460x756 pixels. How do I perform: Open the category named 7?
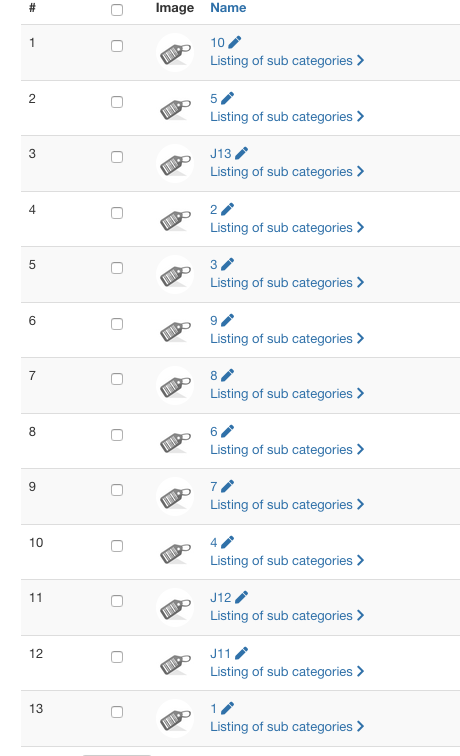point(214,486)
